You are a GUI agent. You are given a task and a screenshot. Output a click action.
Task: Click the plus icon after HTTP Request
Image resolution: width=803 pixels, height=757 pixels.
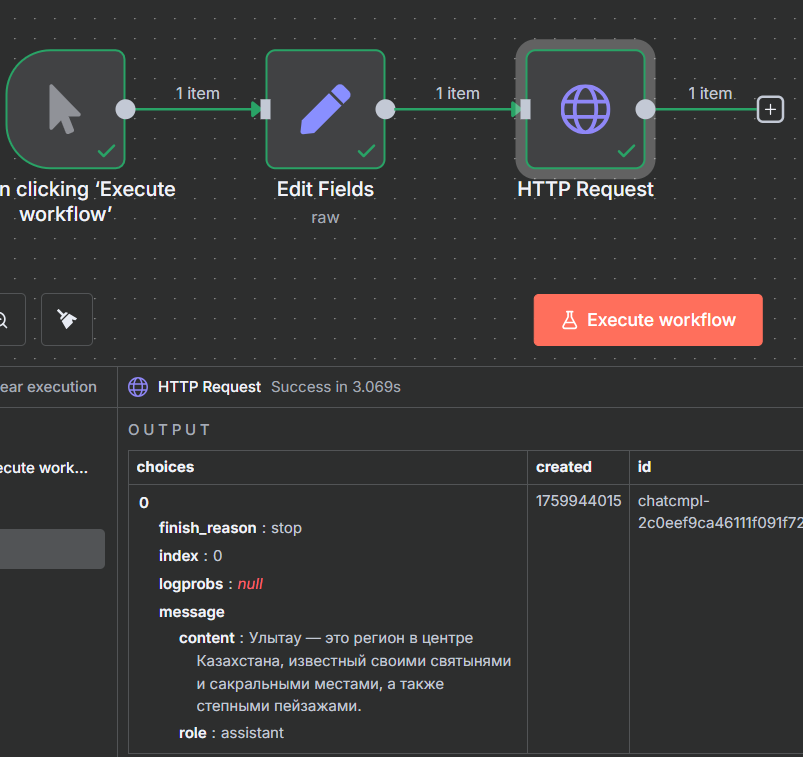[770, 110]
